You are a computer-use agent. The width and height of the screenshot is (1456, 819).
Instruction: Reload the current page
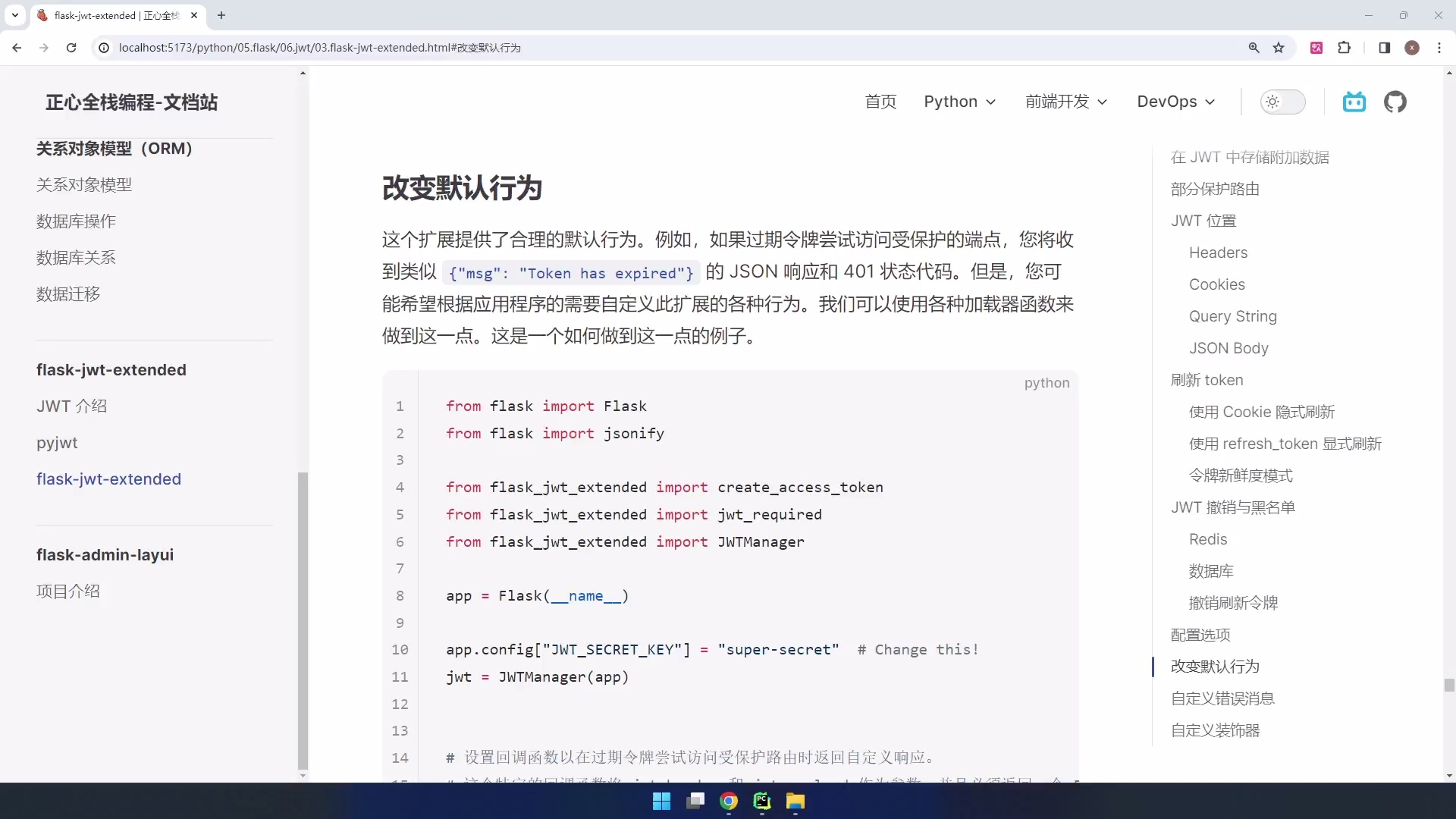tap(71, 47)
